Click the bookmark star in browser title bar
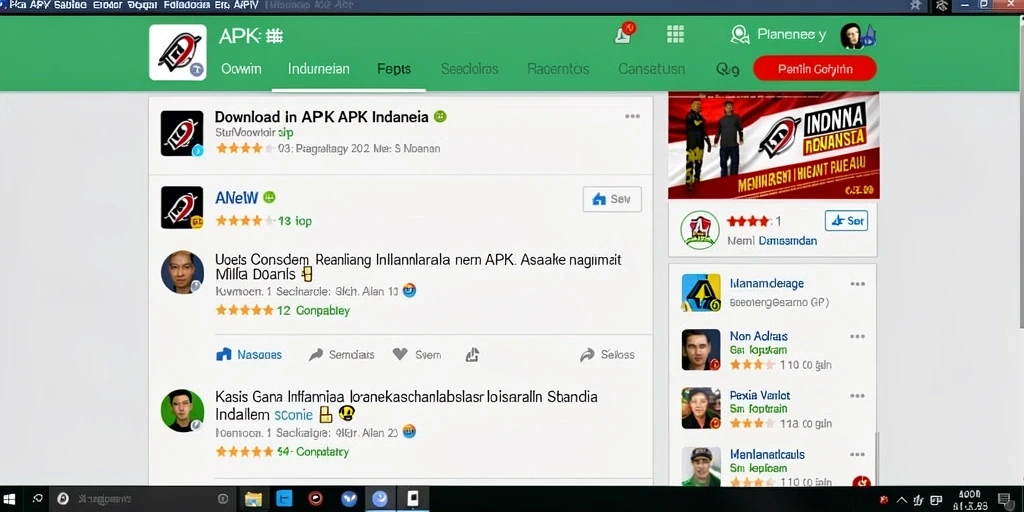This screenshot has width=1024, height=512. [916, 5]
